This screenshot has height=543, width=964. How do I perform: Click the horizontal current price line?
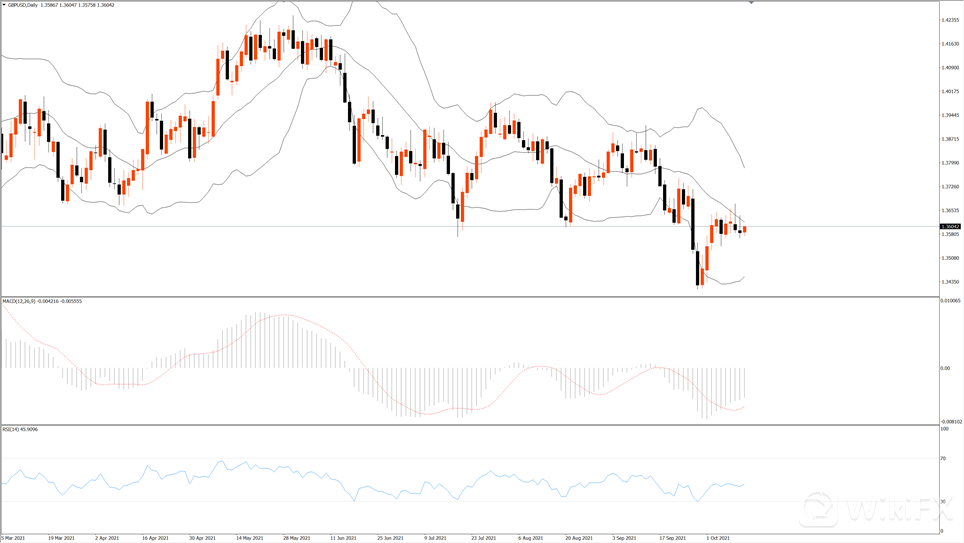[x=300, y=227]
